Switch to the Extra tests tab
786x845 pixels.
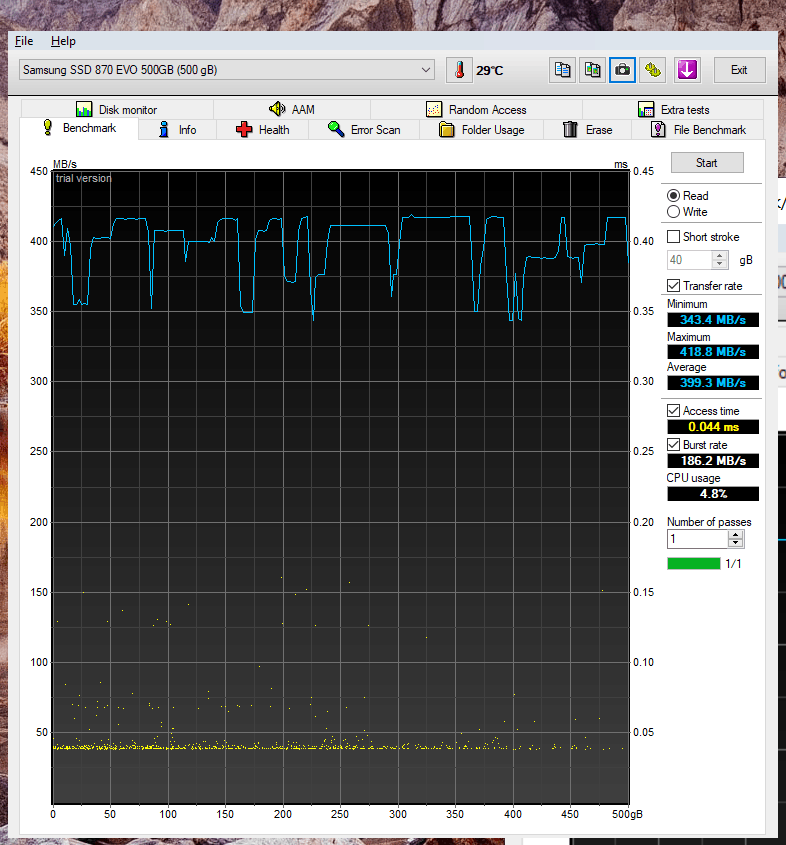[x=673, y=109]
